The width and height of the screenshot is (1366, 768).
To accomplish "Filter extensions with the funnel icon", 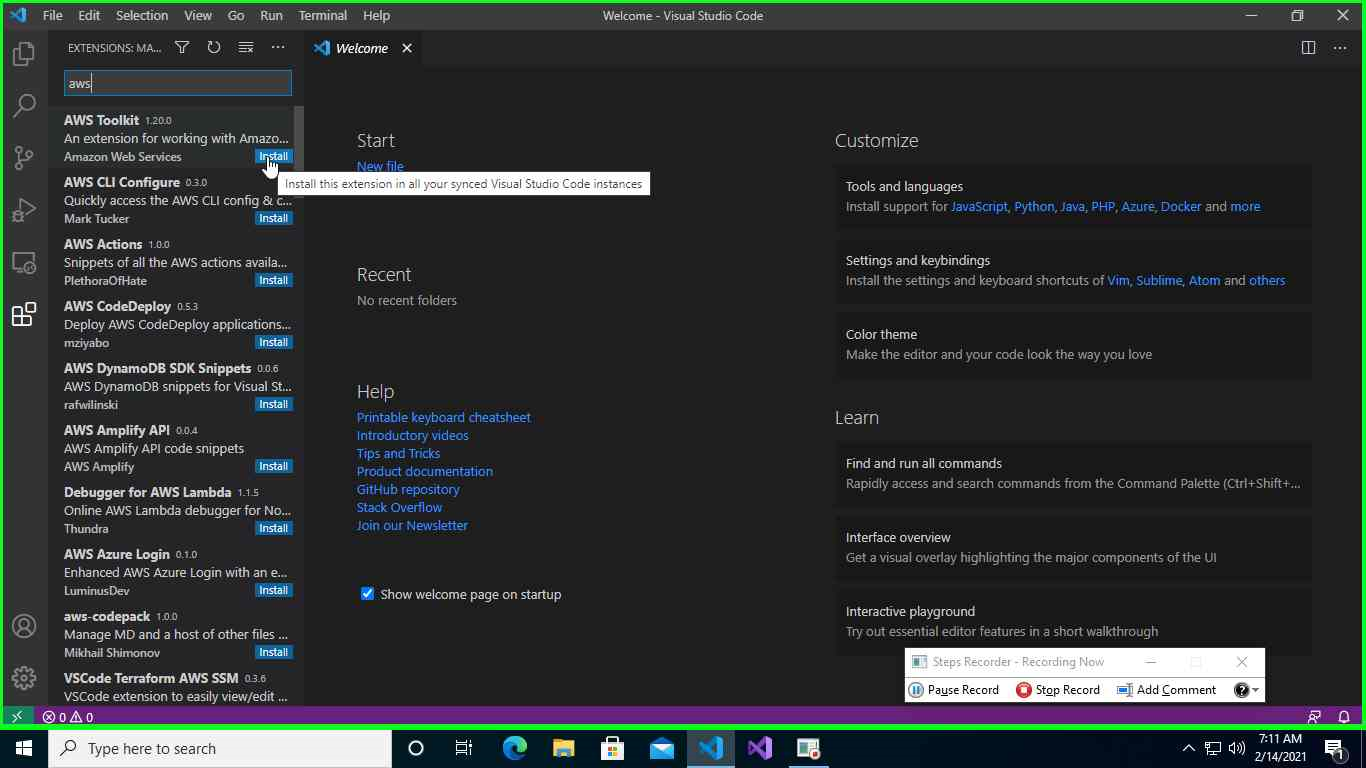I will click(182, 48).
